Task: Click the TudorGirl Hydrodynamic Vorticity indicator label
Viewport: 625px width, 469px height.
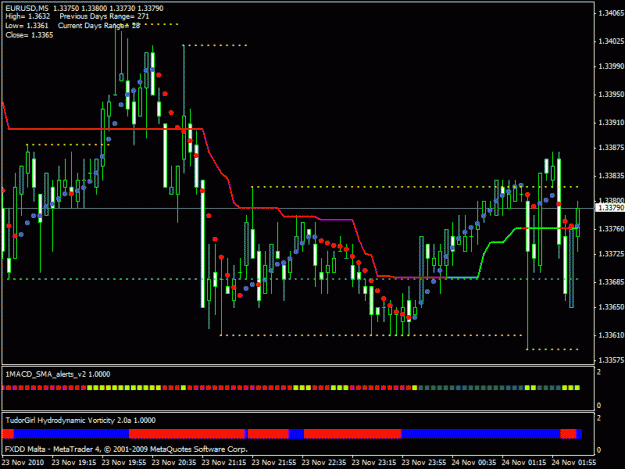Action: pos(81,420)
